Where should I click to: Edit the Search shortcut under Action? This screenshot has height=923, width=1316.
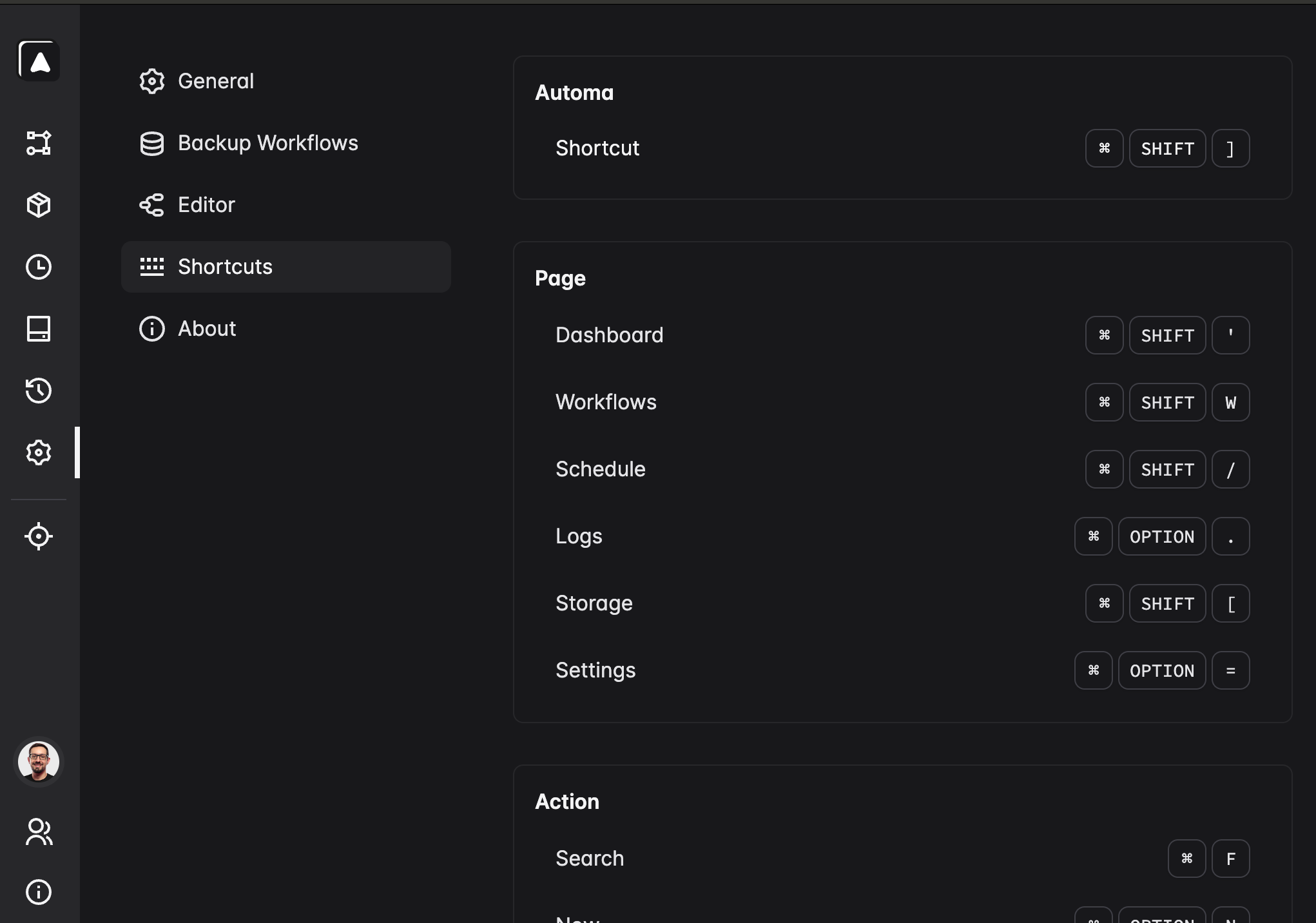click(1208, 859)
